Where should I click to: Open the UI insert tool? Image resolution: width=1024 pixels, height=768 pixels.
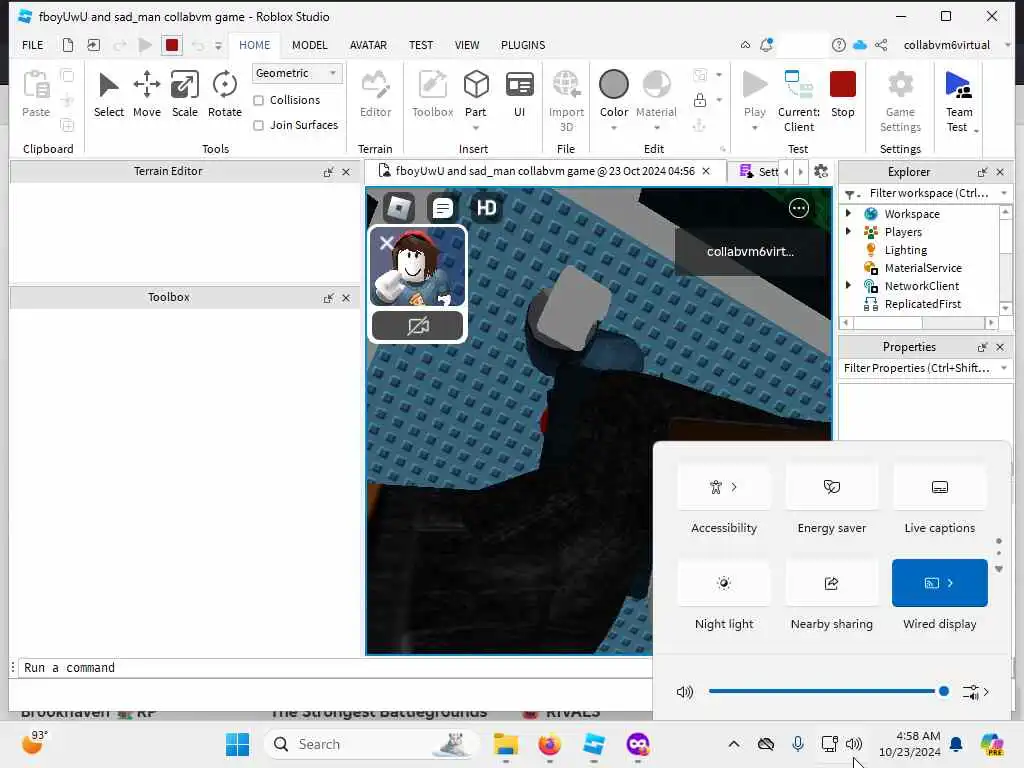(520, 94)
